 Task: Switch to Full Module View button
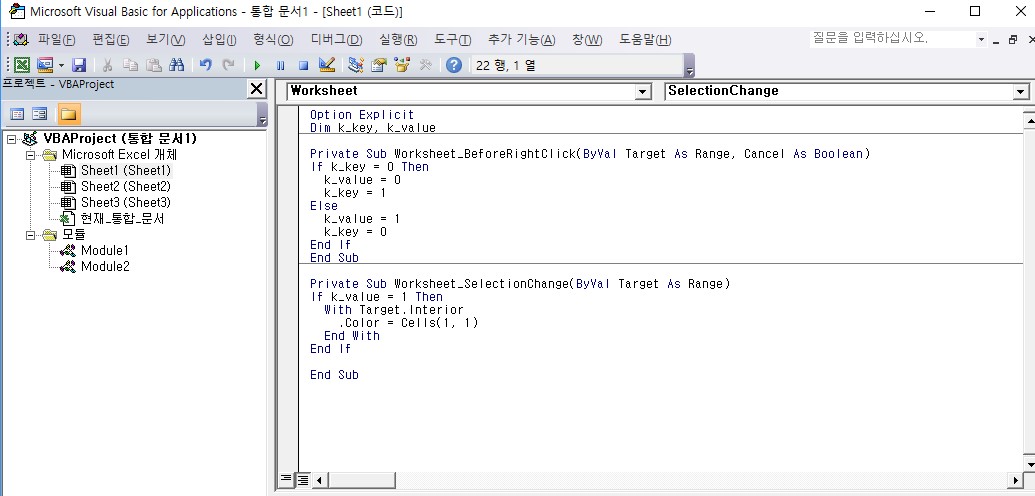303,480
